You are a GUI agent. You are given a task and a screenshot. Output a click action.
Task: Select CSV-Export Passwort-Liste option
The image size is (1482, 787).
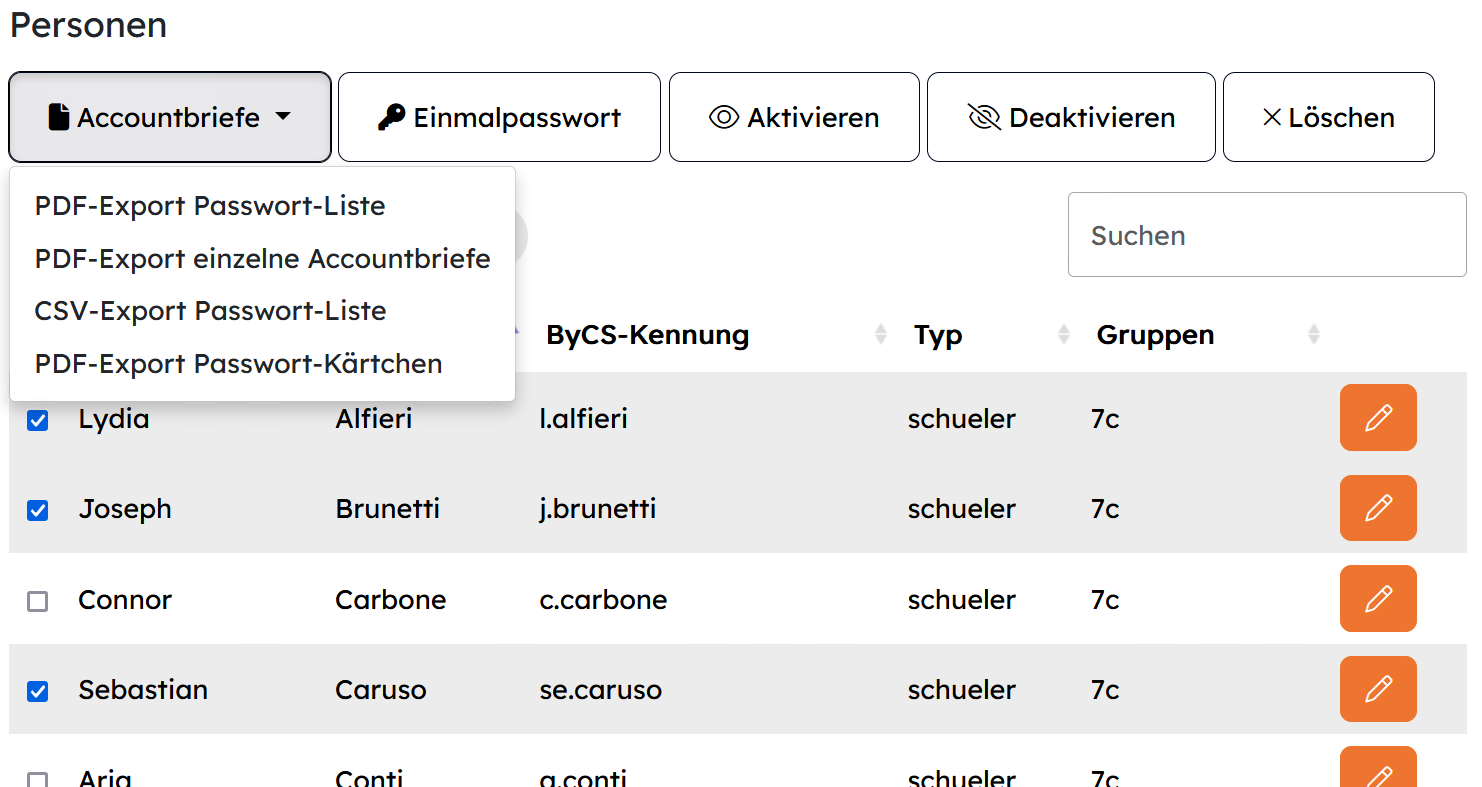pyautogui.click(x=210, y=311)
